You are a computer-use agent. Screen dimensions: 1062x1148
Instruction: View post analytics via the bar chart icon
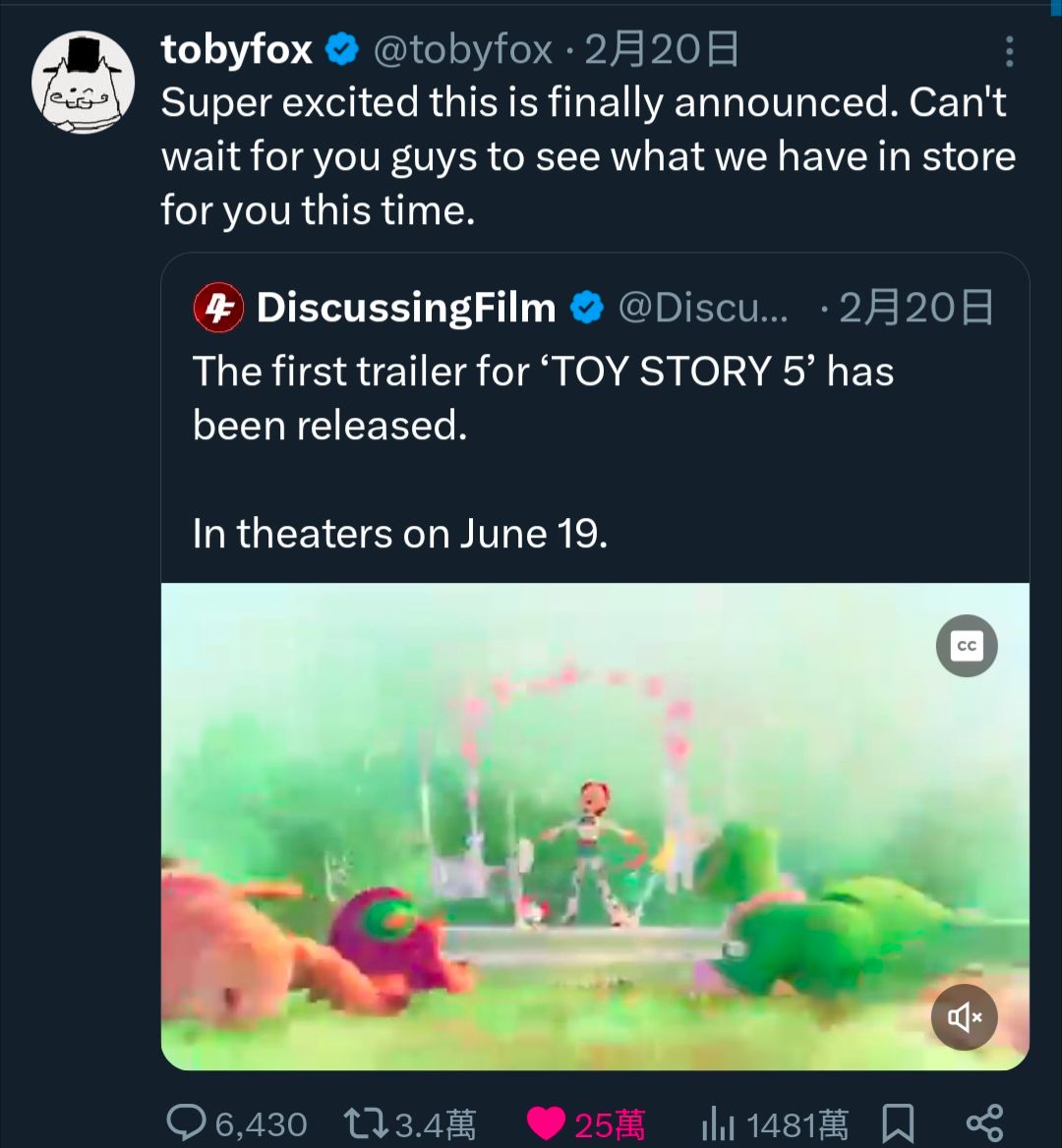point(720,1122)
